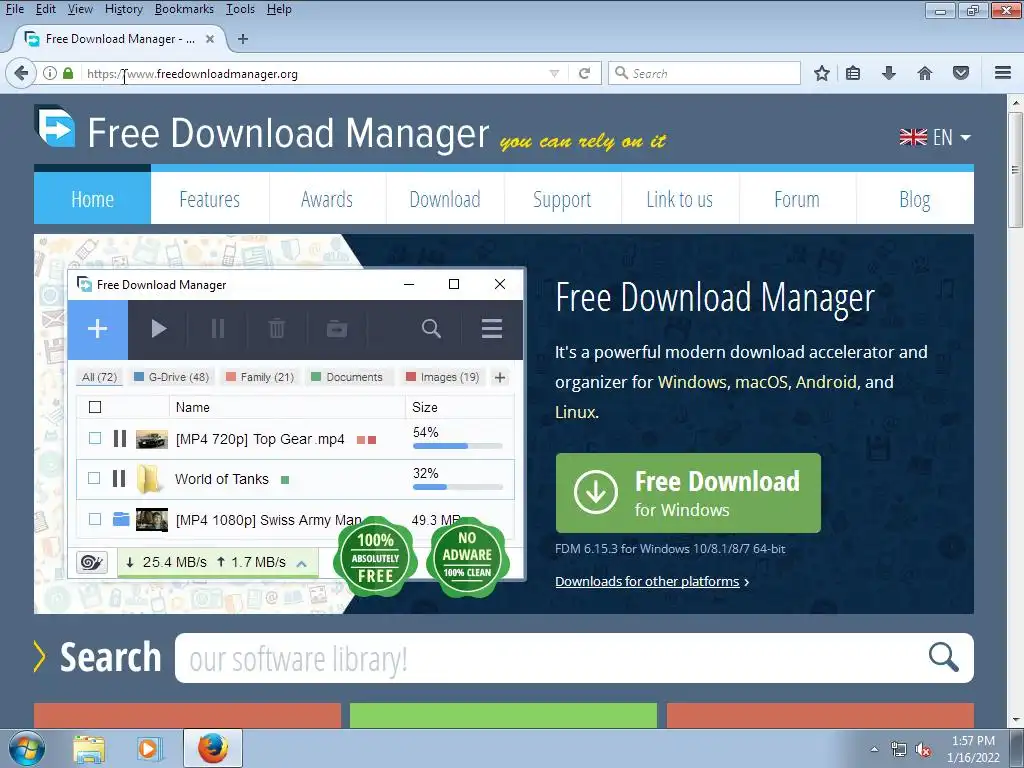Close the Free Download Manager browser tab
Image resolution: width=1024 pixels, height=768 pixels.
click(210, 39)
